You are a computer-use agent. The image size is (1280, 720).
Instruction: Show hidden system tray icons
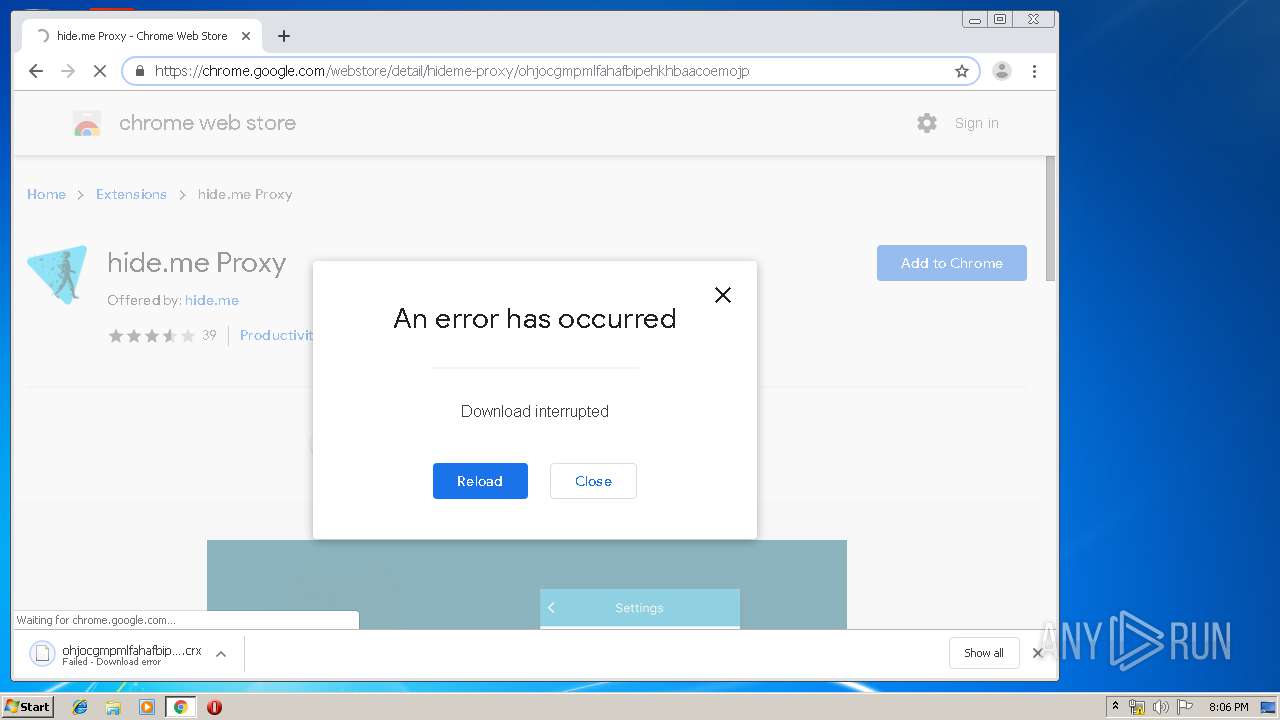pyautogui.click(x=1115, y=707)
